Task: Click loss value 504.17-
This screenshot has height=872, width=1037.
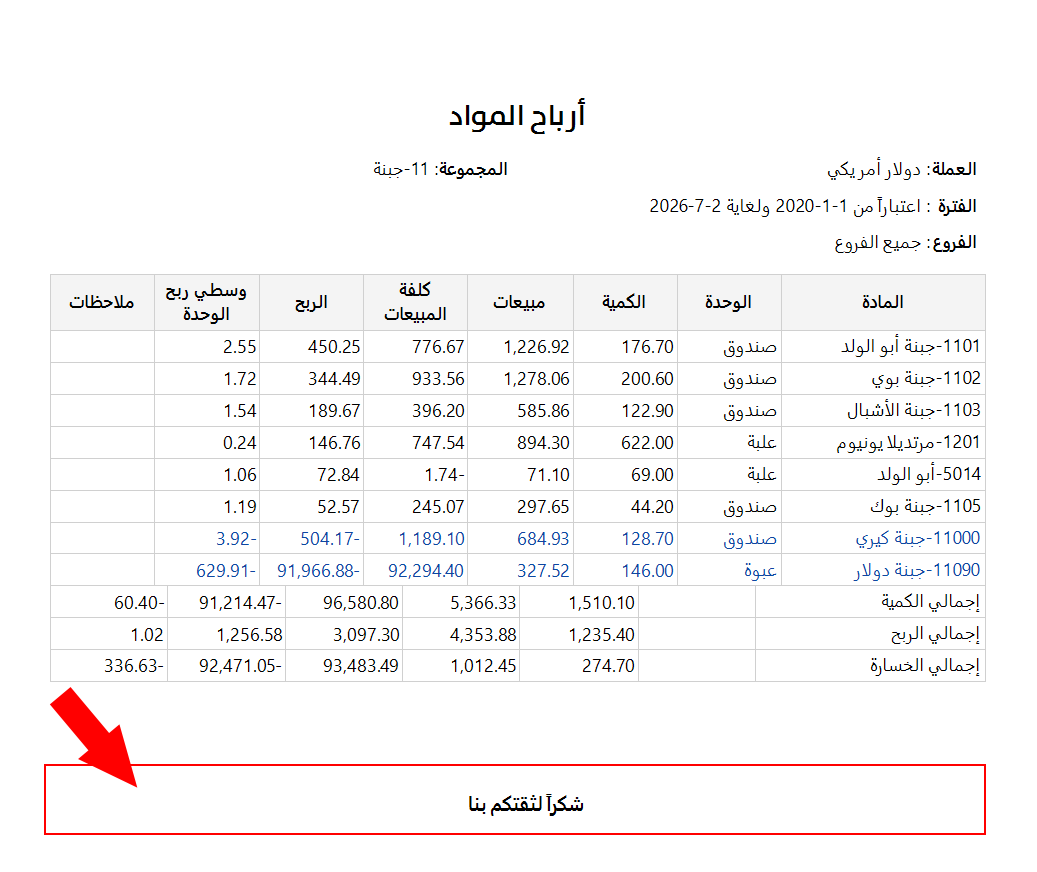Action: 330,539
